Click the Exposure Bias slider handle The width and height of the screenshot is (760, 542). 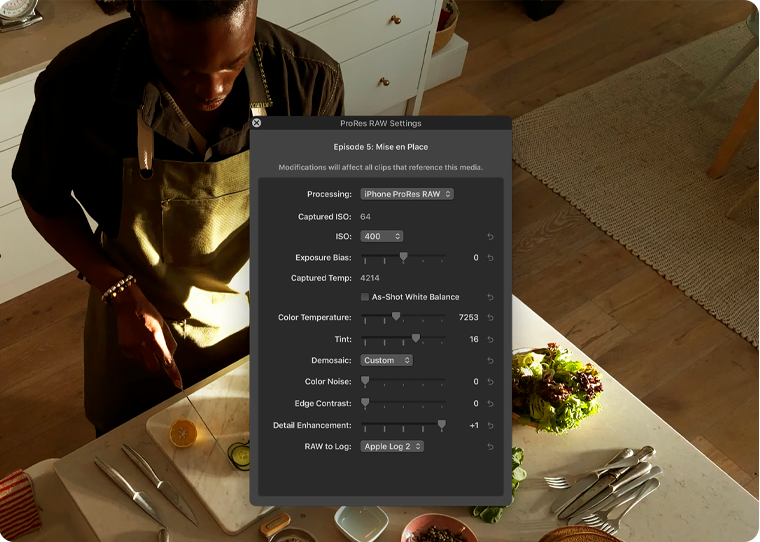click(403, 257)
